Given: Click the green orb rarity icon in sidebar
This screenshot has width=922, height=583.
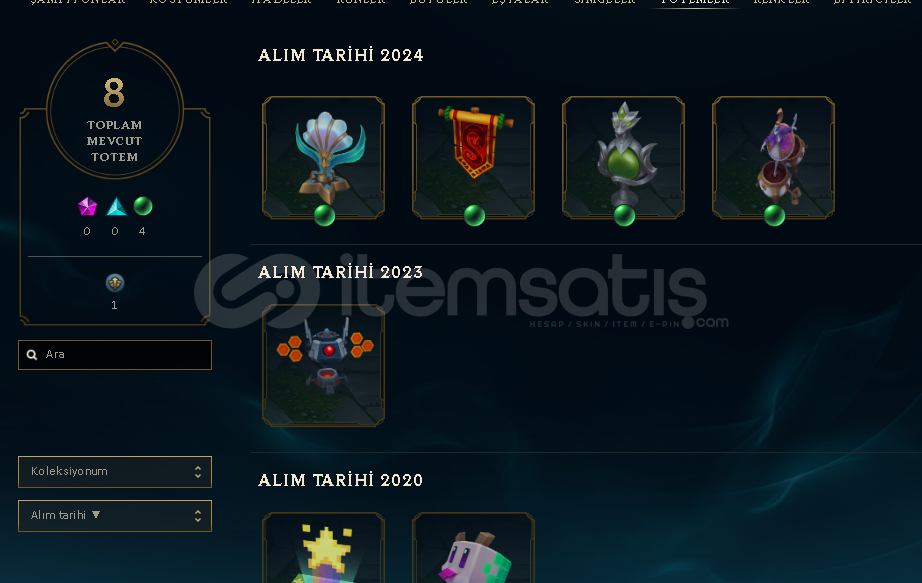Looking at the screenshot, I should coord(143,206).
